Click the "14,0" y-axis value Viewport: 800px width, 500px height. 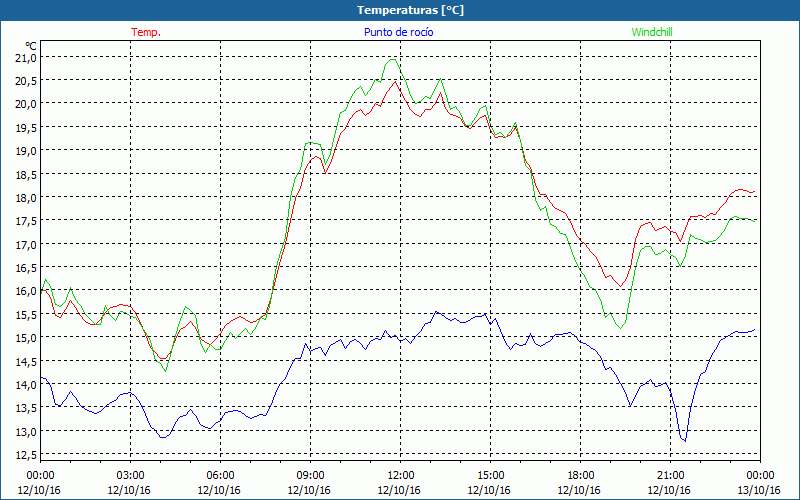28,385
